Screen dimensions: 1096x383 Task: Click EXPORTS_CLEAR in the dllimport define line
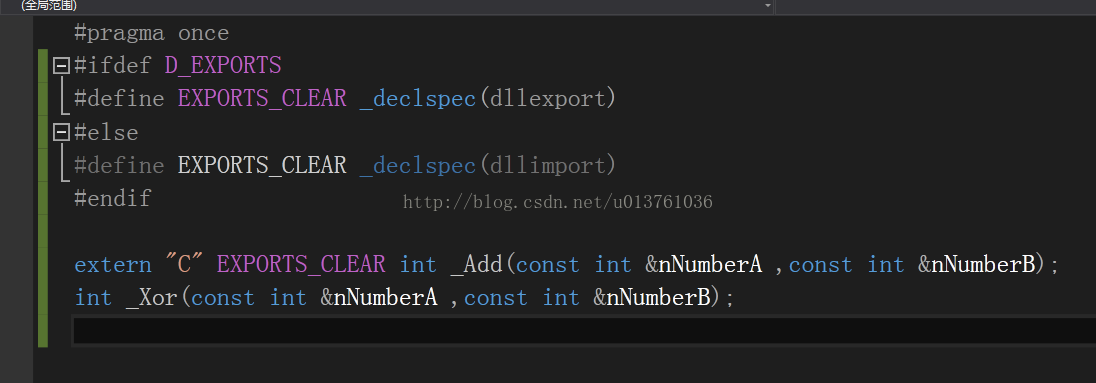coord(262,166)
